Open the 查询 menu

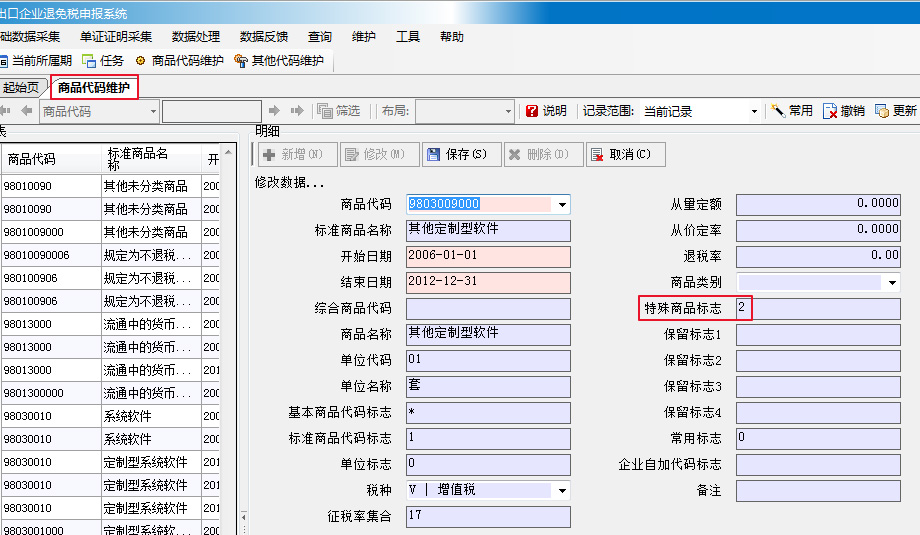tap(320, 36)
